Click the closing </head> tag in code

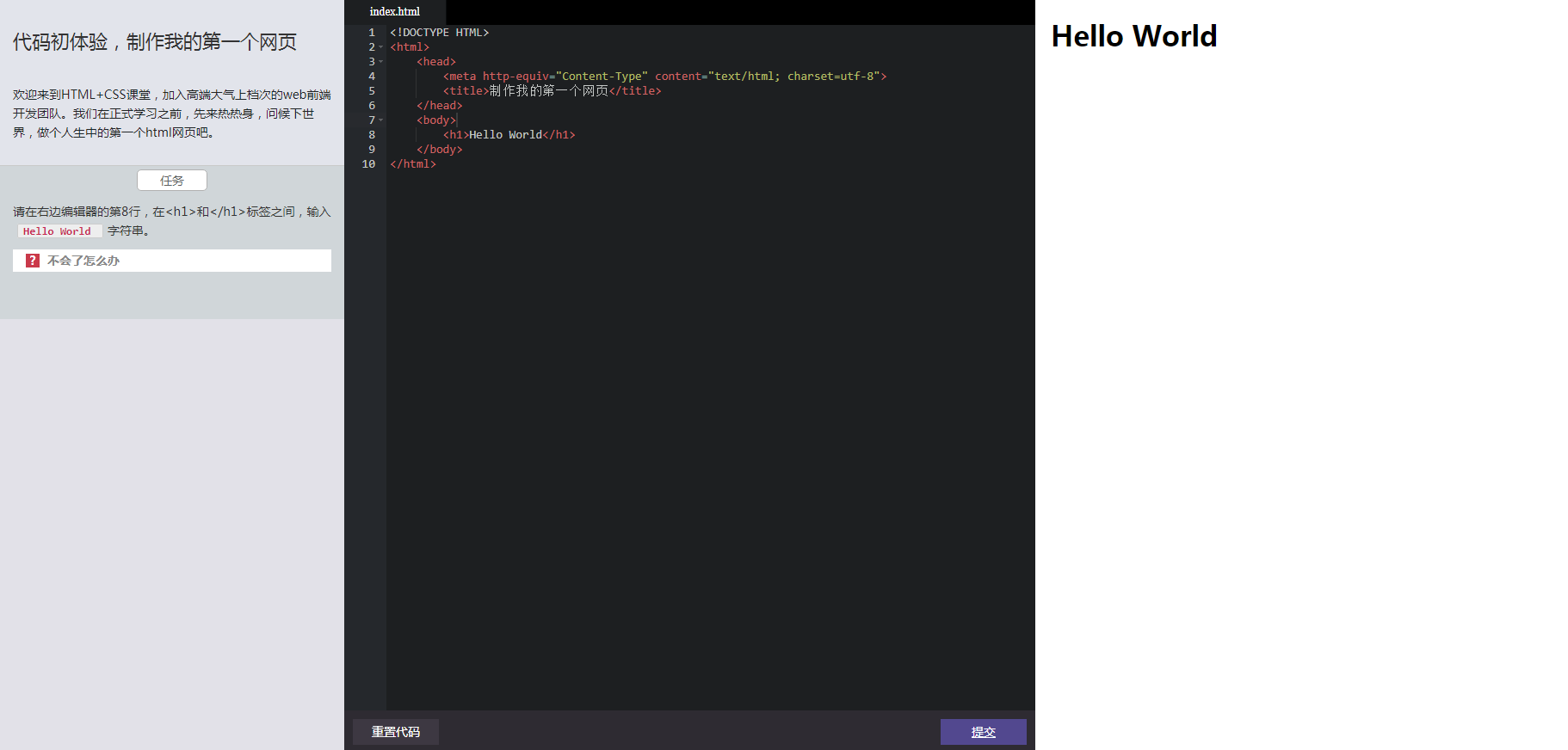point(439,106)
